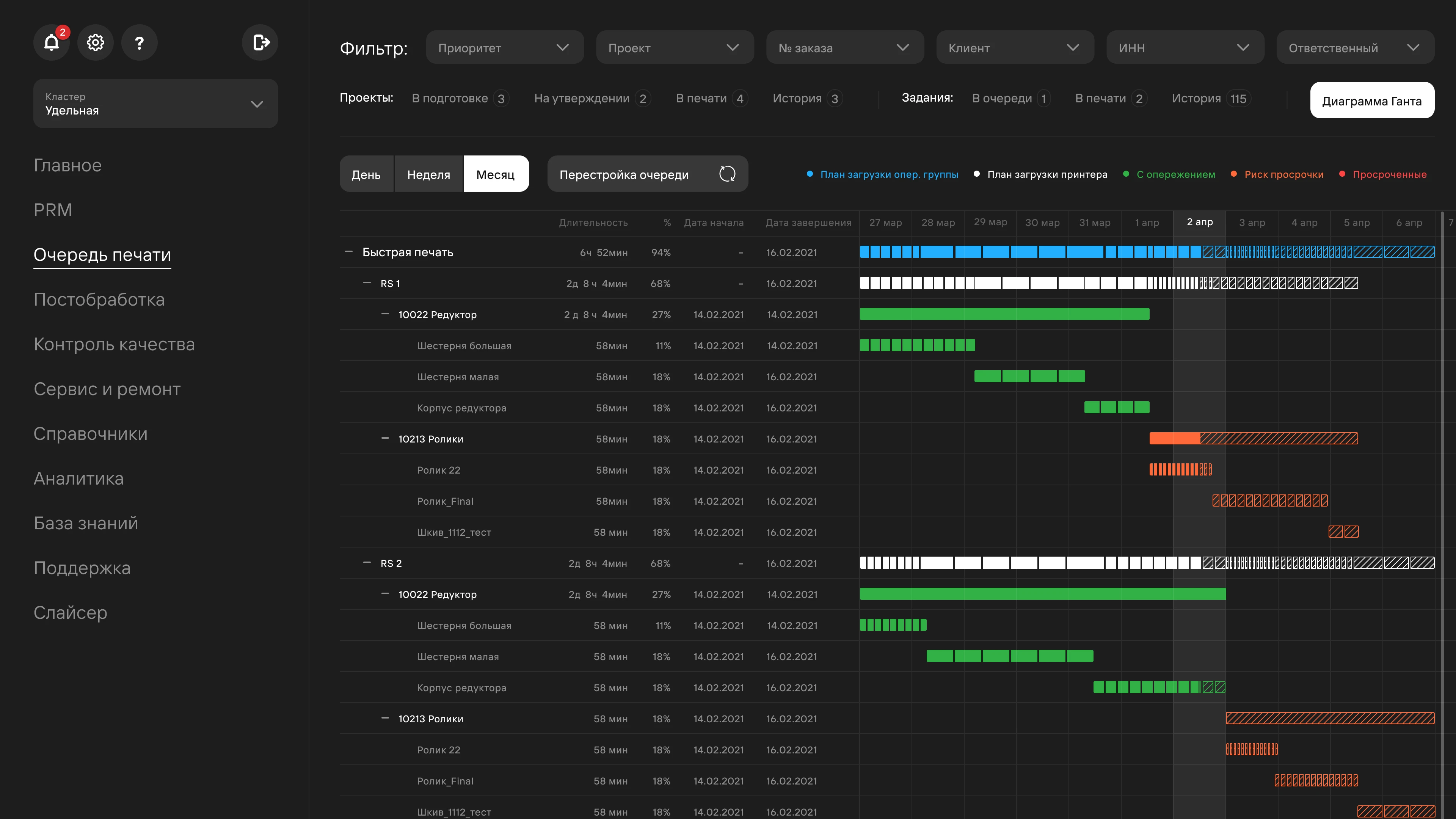Switch to Неделя view
1456x819 pixels.
(428, 174)
